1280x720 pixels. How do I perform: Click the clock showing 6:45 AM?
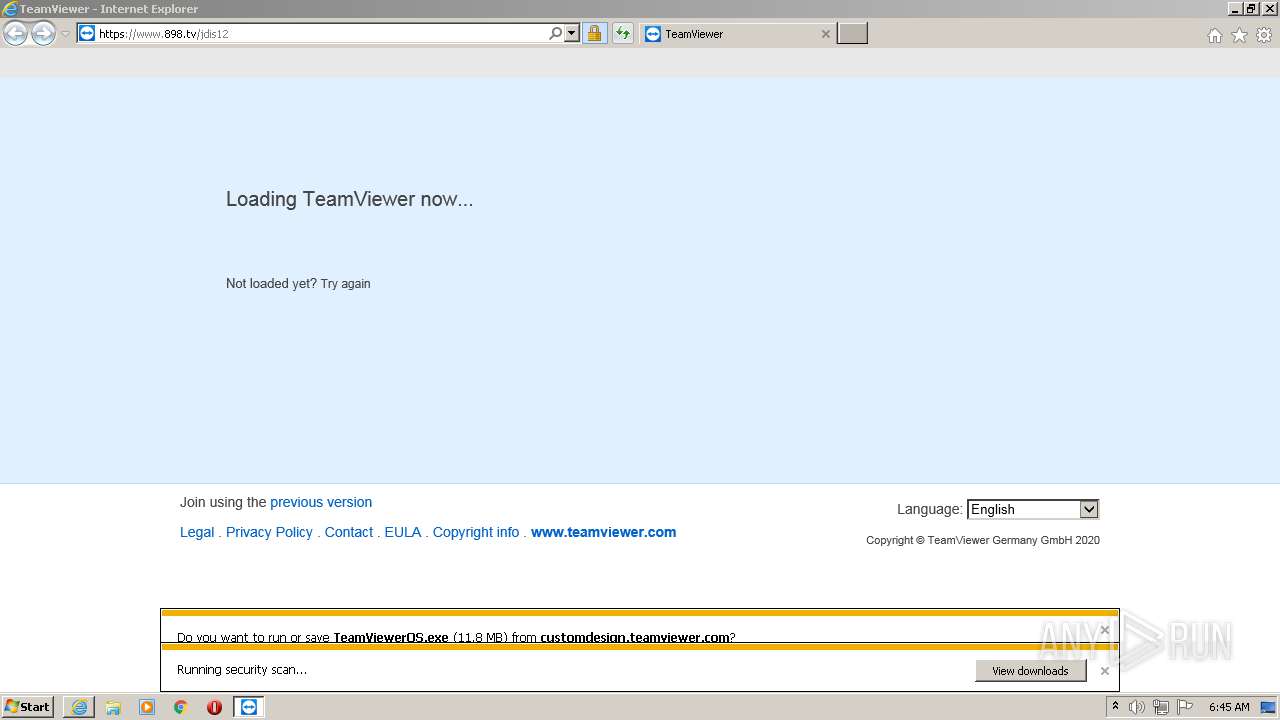click(x=1229, y=707)
